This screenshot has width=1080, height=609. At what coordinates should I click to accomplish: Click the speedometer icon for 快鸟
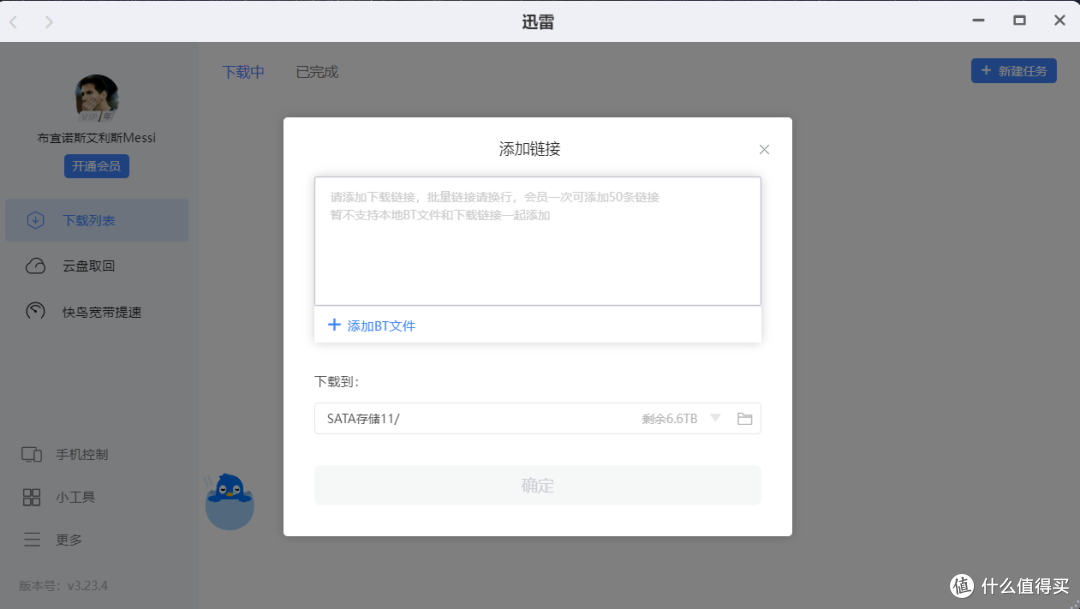click(x=35, y=311)
